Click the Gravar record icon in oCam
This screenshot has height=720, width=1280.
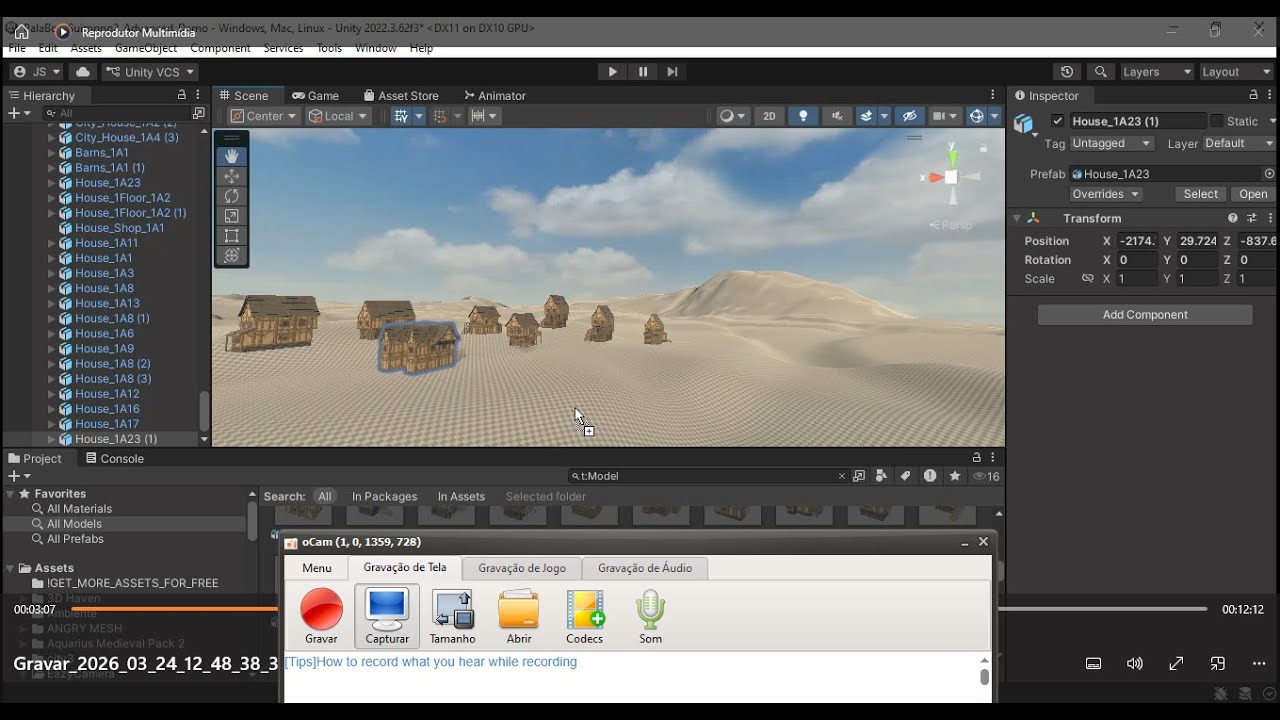(x=321, y=617)
